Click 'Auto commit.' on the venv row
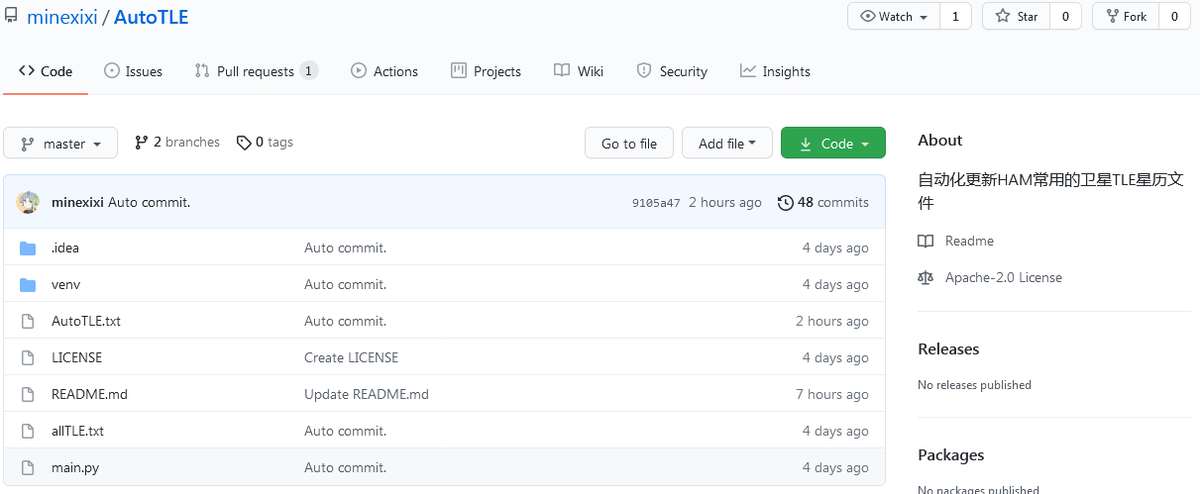This screenshot has height=494, width=1200. pyautogui.click(x=345, y=285)
